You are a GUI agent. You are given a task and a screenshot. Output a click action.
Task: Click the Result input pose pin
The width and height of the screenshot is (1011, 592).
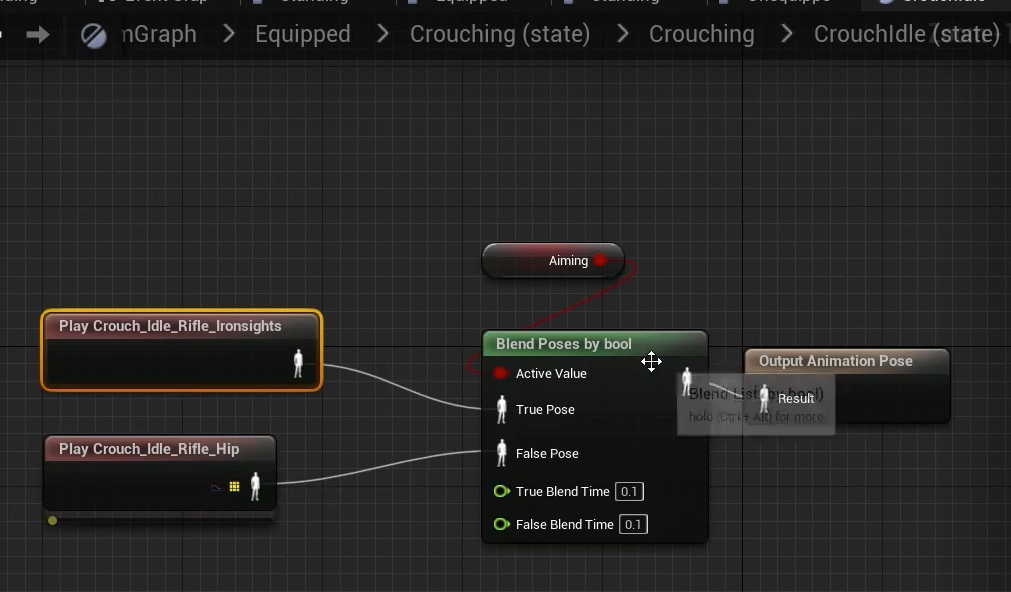(x=764, y=399)
